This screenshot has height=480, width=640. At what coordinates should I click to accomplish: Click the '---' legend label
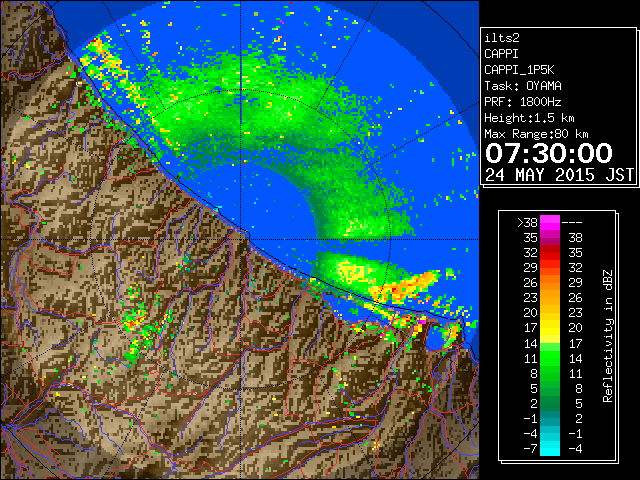tap(572, 222)
